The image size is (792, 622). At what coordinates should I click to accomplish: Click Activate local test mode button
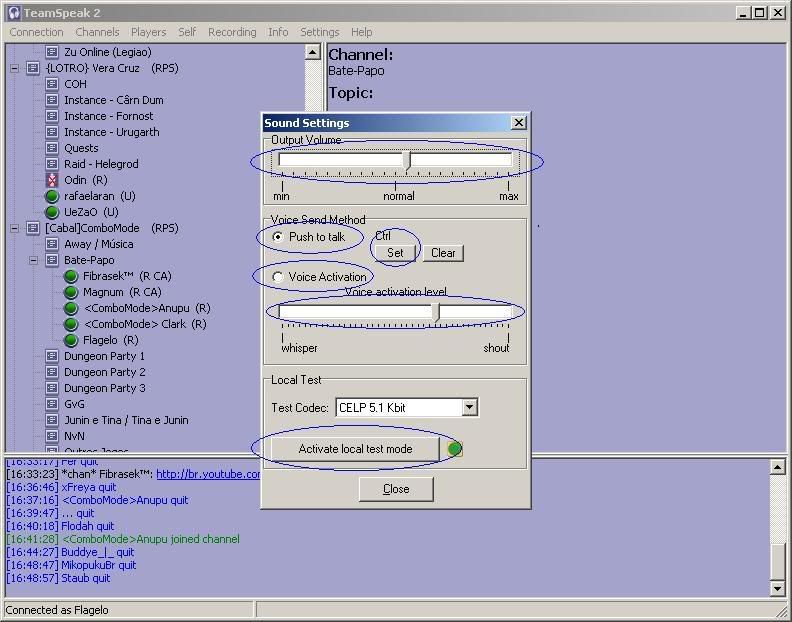355,449
